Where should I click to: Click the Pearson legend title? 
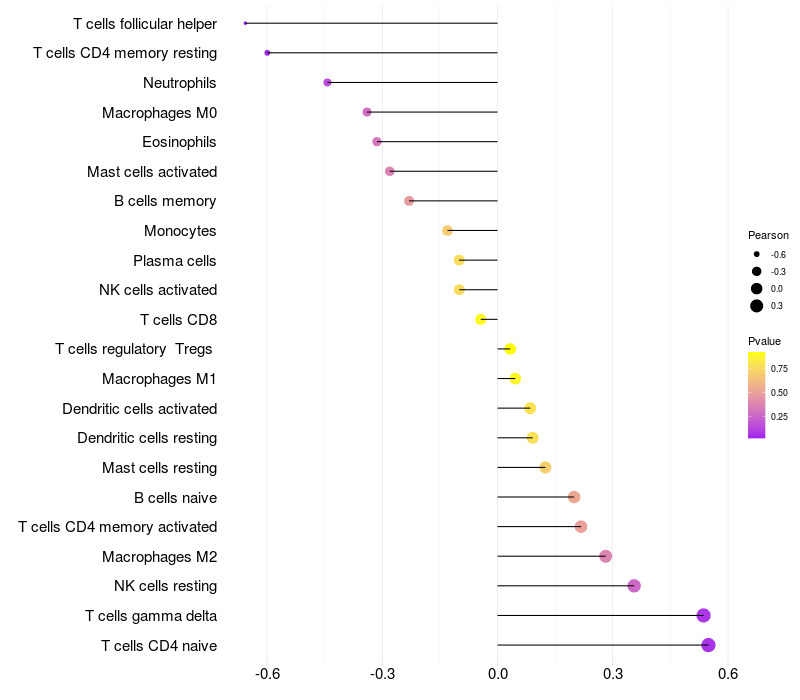coord(768,235)
